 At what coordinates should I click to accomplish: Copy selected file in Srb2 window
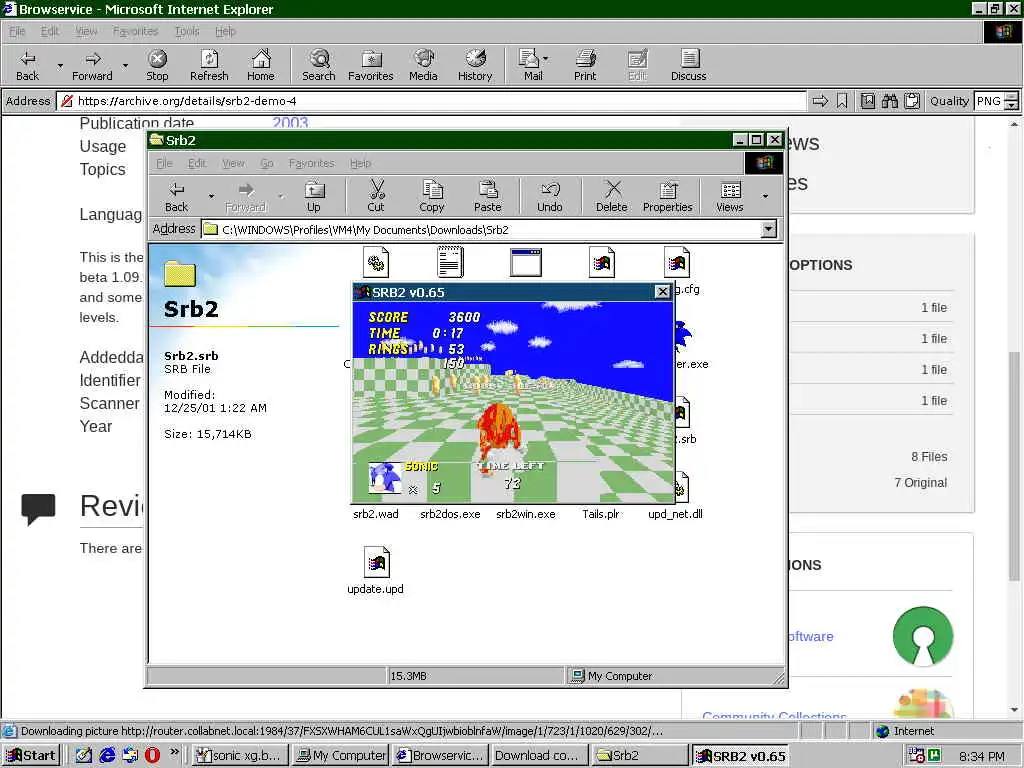[x=432, y=197]
